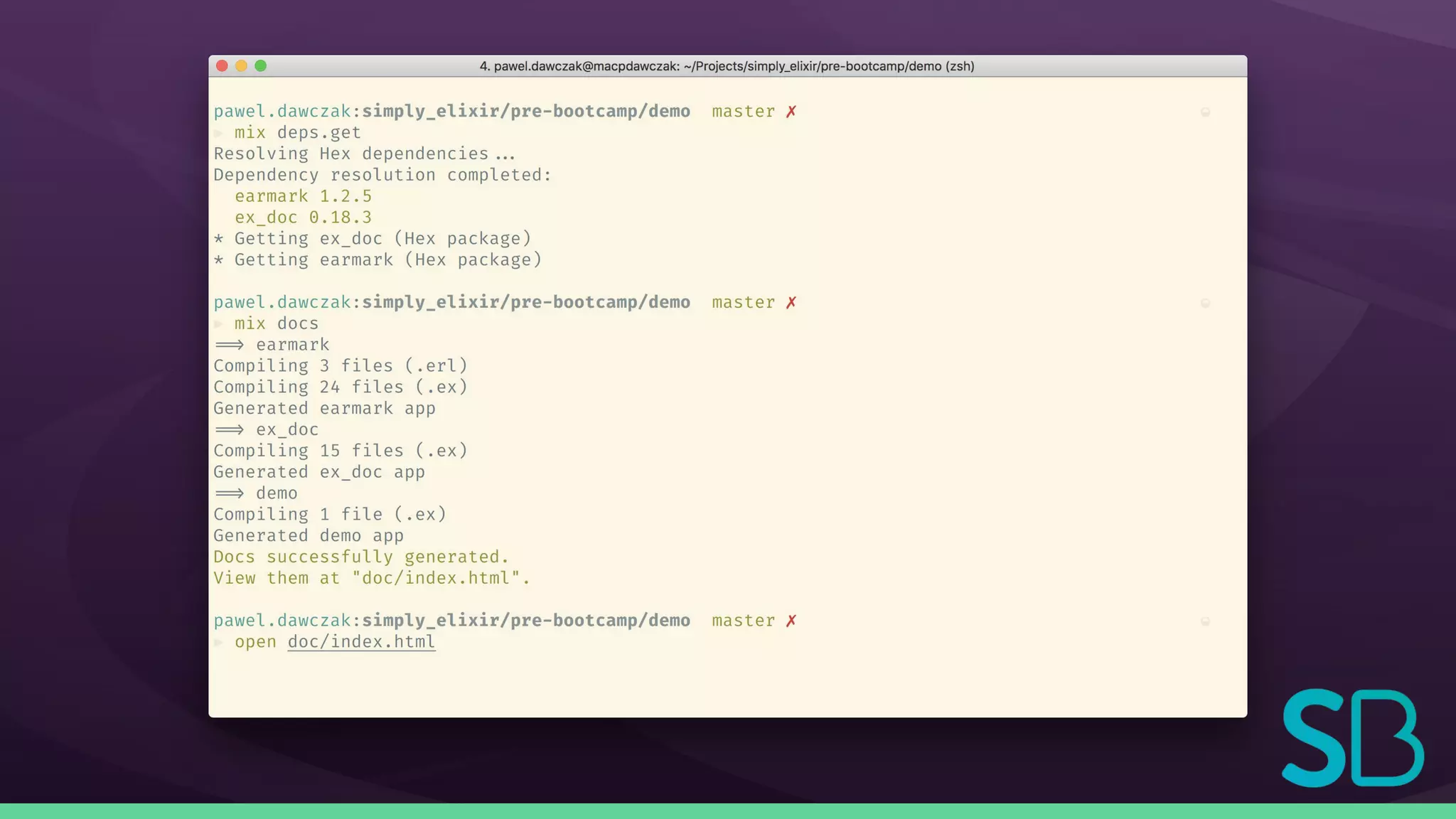
Task: Click the SB logo in the corner
Action: coord(1352,738)
